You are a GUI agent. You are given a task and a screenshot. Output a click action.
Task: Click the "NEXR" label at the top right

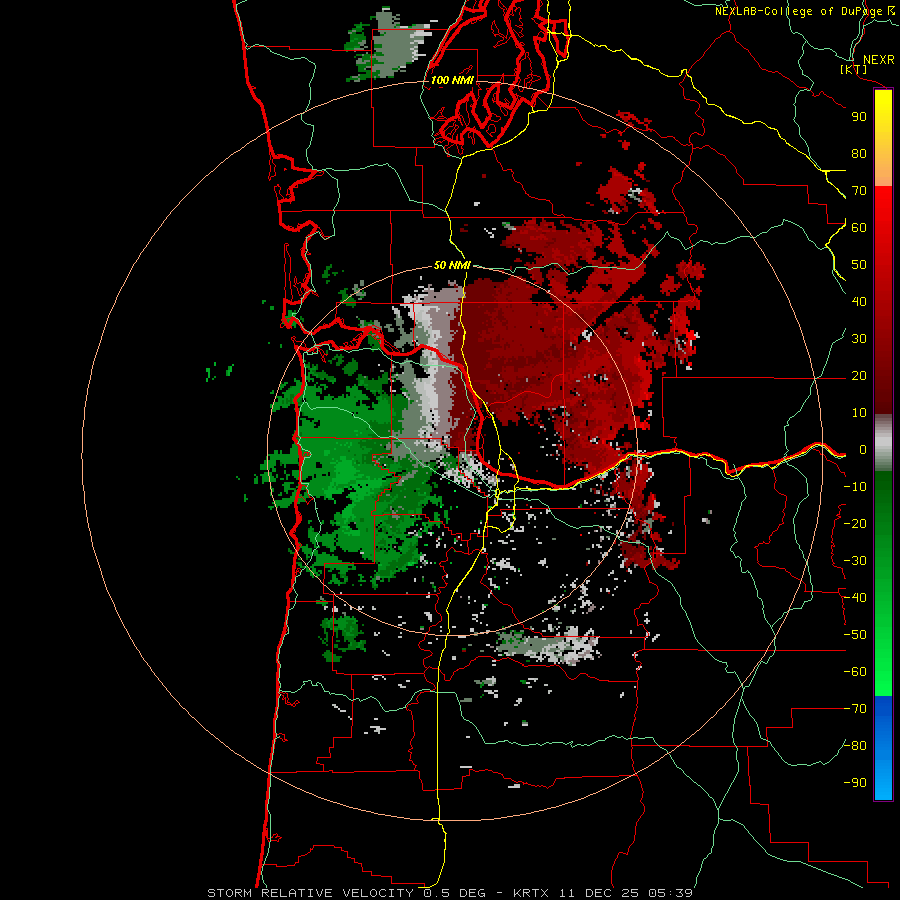tap(878, 60)
